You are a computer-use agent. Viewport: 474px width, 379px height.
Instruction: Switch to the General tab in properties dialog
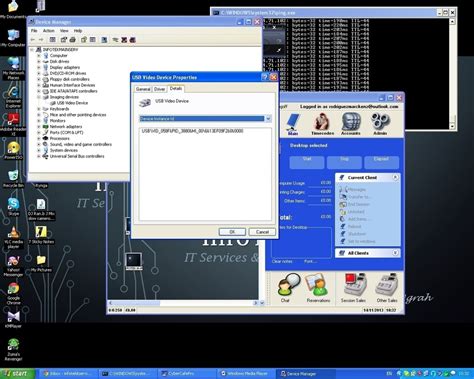tap(143, 89)
